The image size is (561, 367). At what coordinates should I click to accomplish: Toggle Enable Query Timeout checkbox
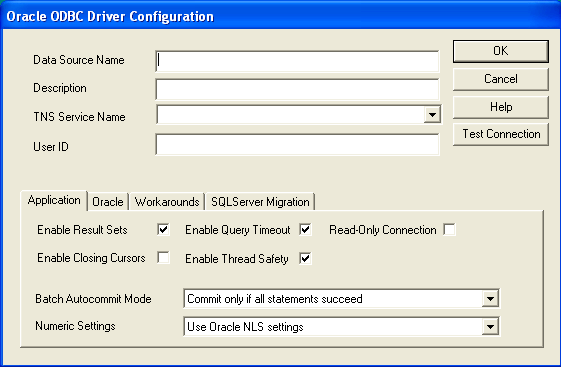click(305, 229)
